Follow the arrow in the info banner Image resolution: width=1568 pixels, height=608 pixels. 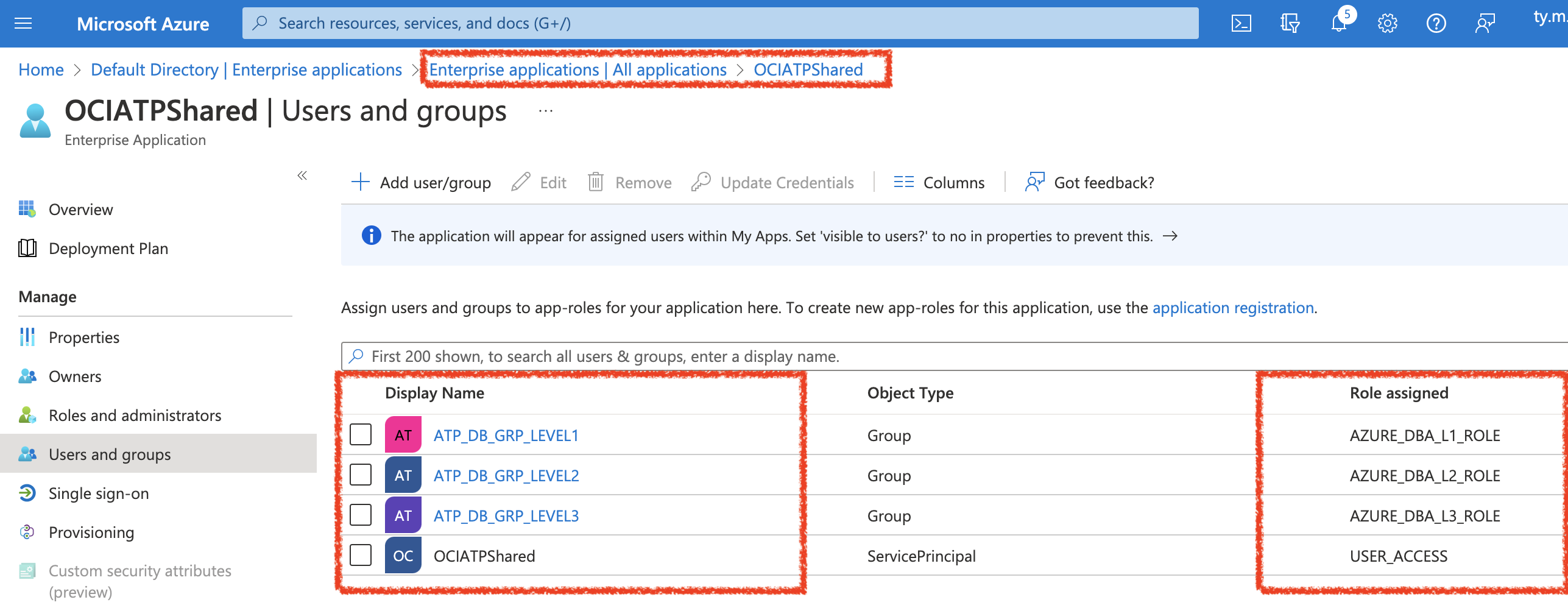coord(1170,236)
